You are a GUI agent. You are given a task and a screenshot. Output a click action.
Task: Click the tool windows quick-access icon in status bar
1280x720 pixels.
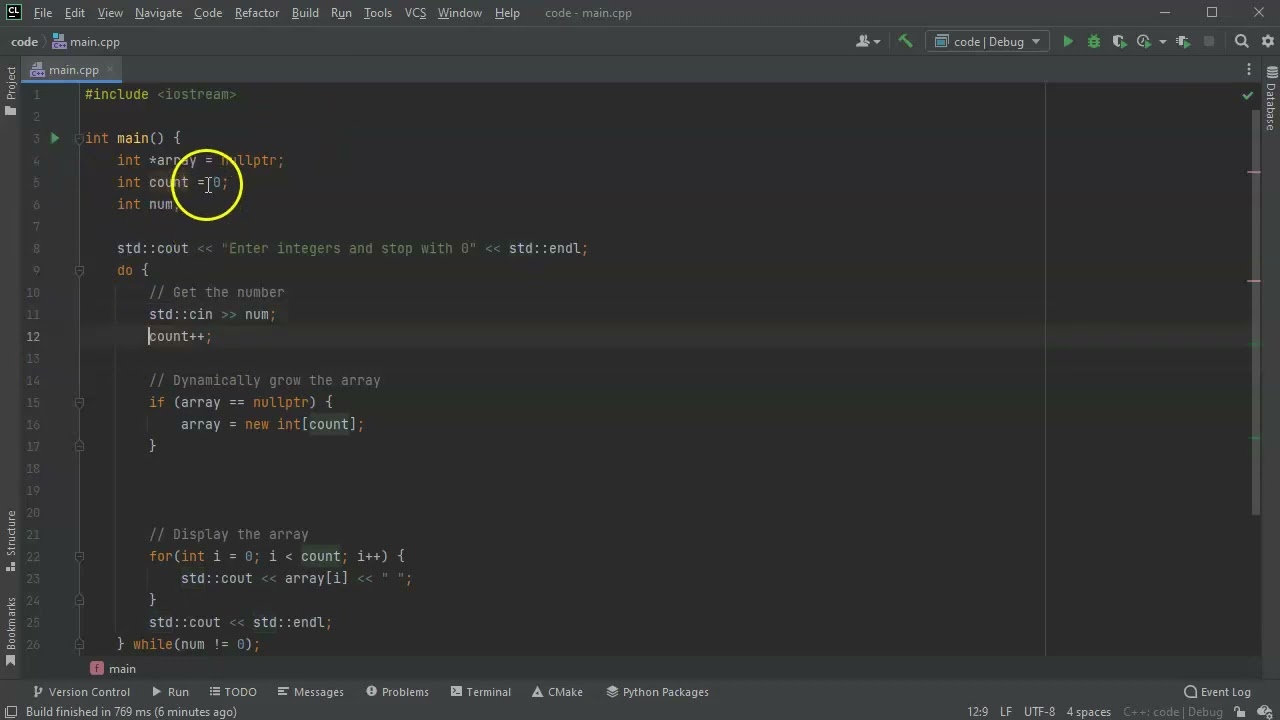point(12,712)
